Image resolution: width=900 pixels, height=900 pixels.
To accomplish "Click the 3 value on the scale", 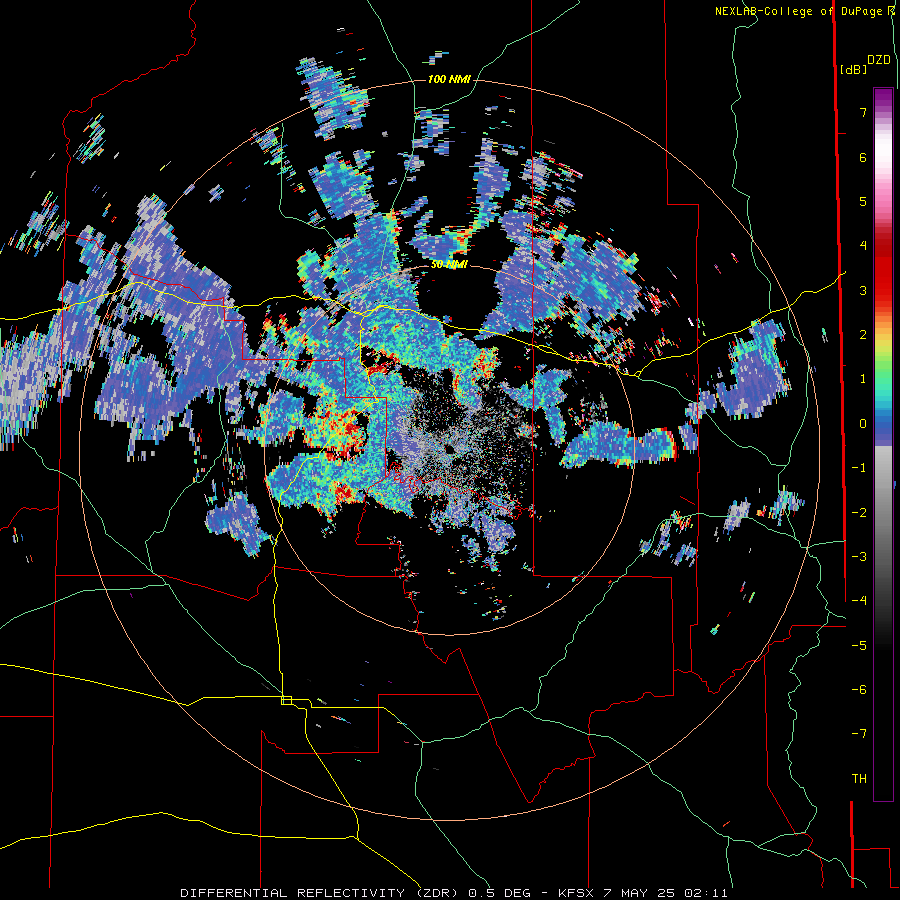I will click(863, 290).
